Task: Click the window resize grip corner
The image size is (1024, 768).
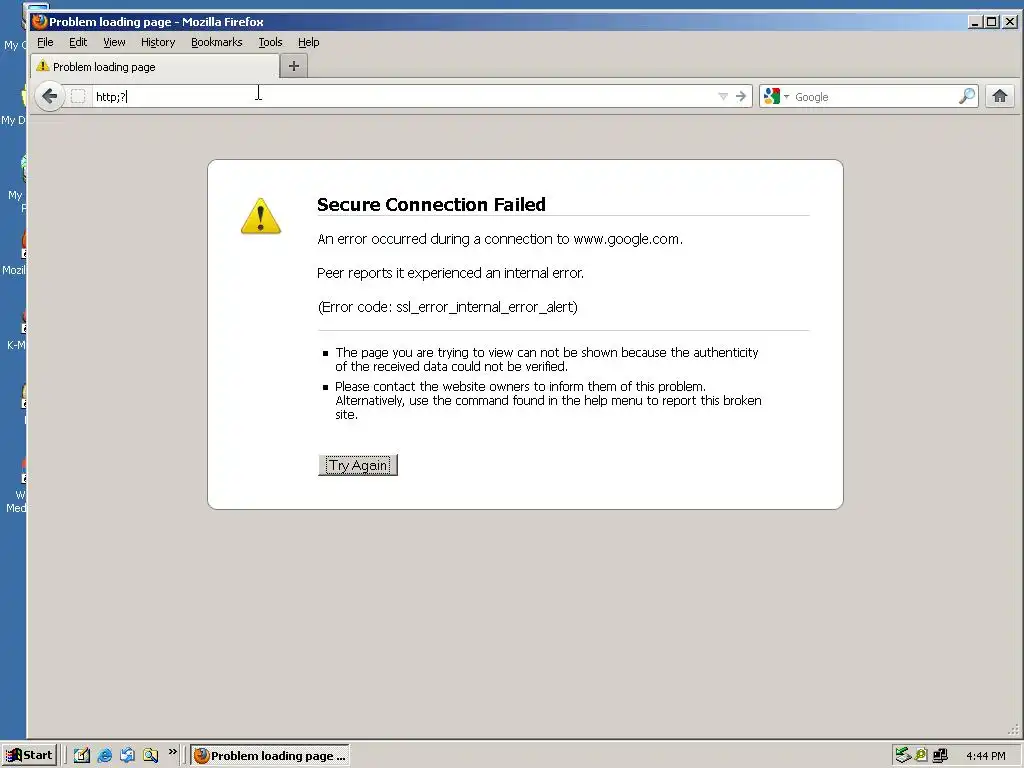Action: (x=1013, y=728)
